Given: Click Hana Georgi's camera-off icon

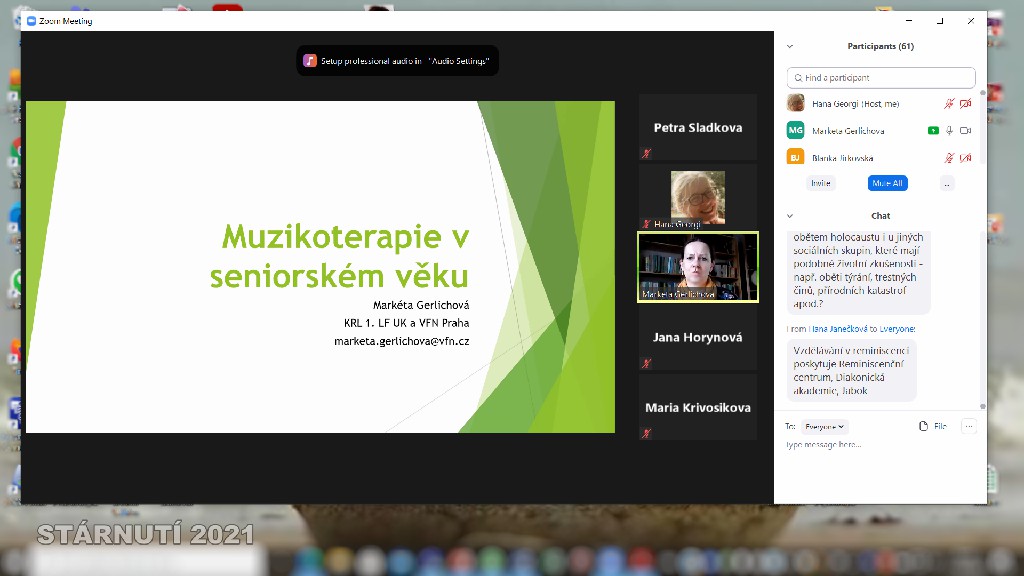Looking at the screenshot, I should point(965,103).
